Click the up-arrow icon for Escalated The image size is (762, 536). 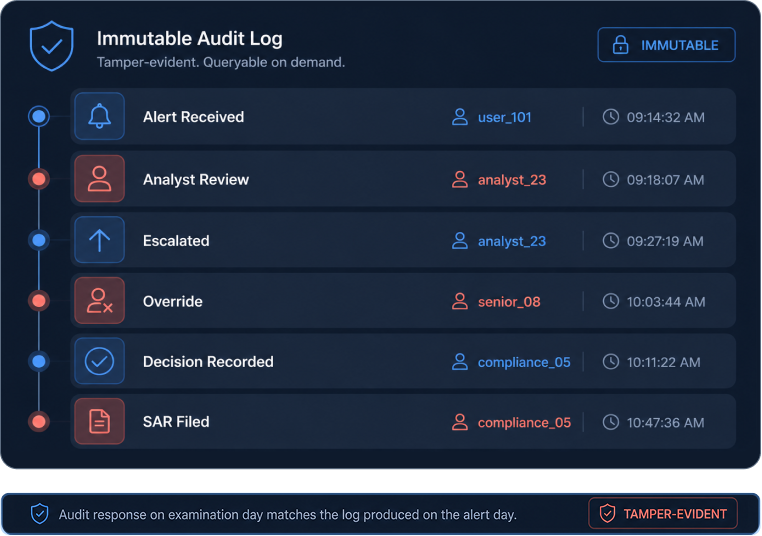pos(100,240)
